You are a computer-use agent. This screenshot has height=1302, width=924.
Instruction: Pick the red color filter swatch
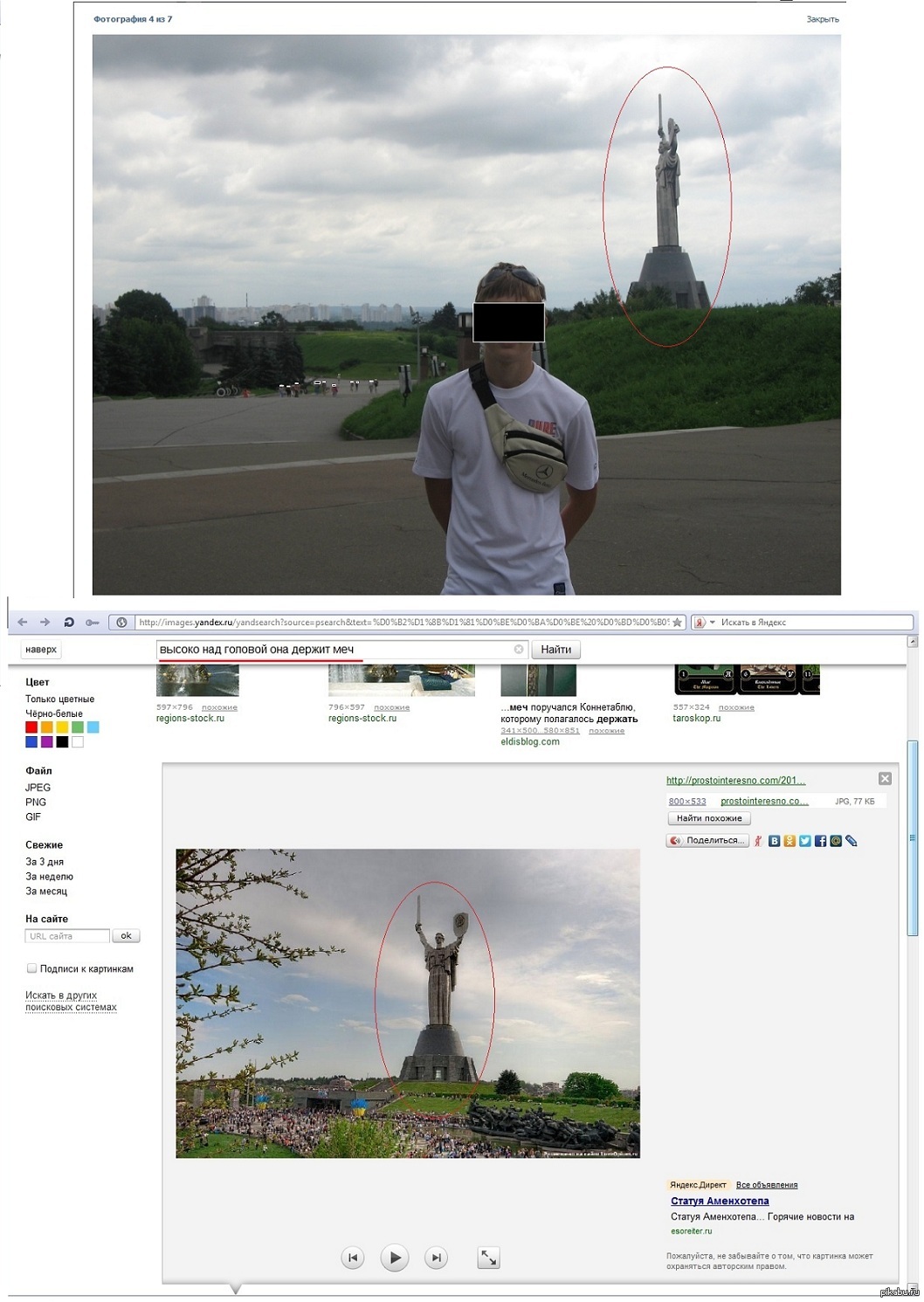(x=31, y=727)
